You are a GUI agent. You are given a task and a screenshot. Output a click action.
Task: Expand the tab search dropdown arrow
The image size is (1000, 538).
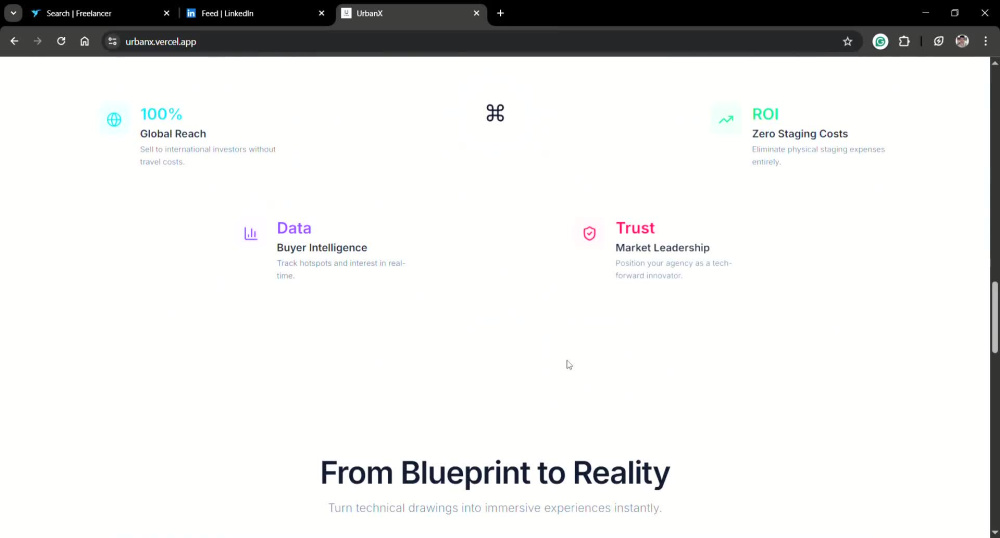tap(13, 13)
